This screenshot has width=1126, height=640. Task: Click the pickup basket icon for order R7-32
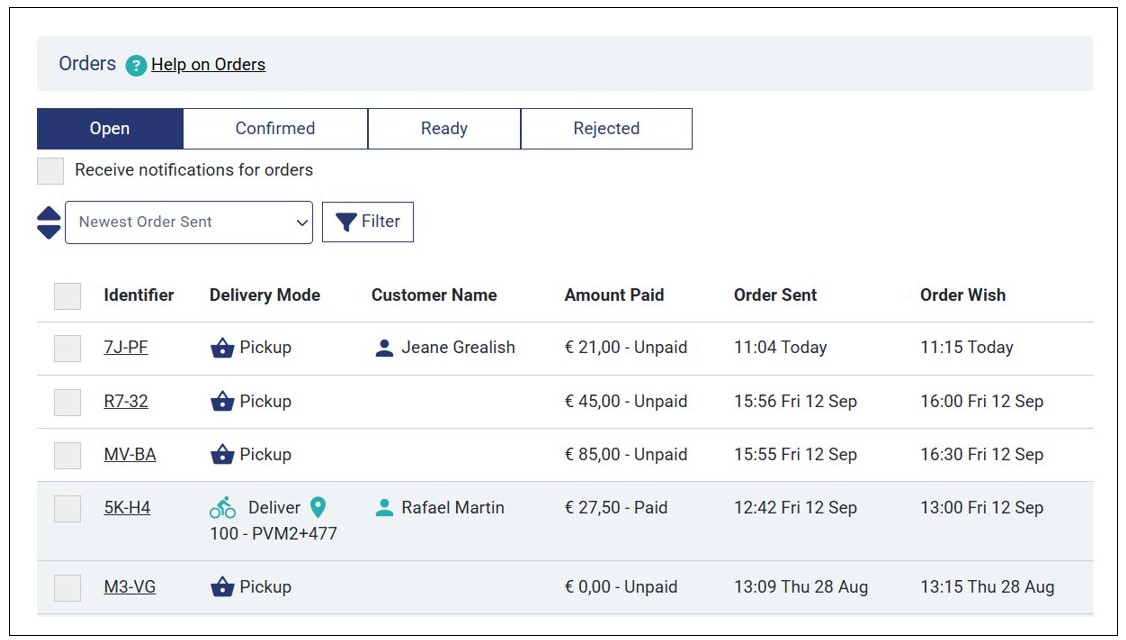point(222,402)
